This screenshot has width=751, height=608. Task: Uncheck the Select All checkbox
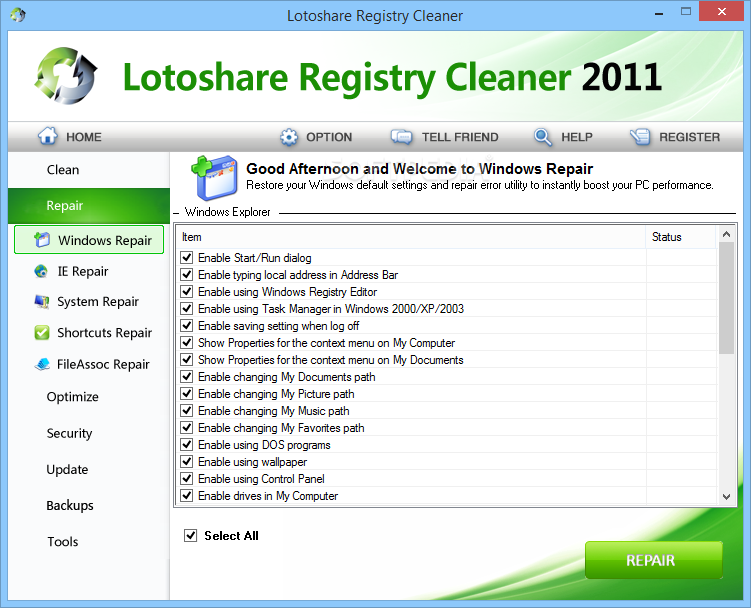coord(191,535)
